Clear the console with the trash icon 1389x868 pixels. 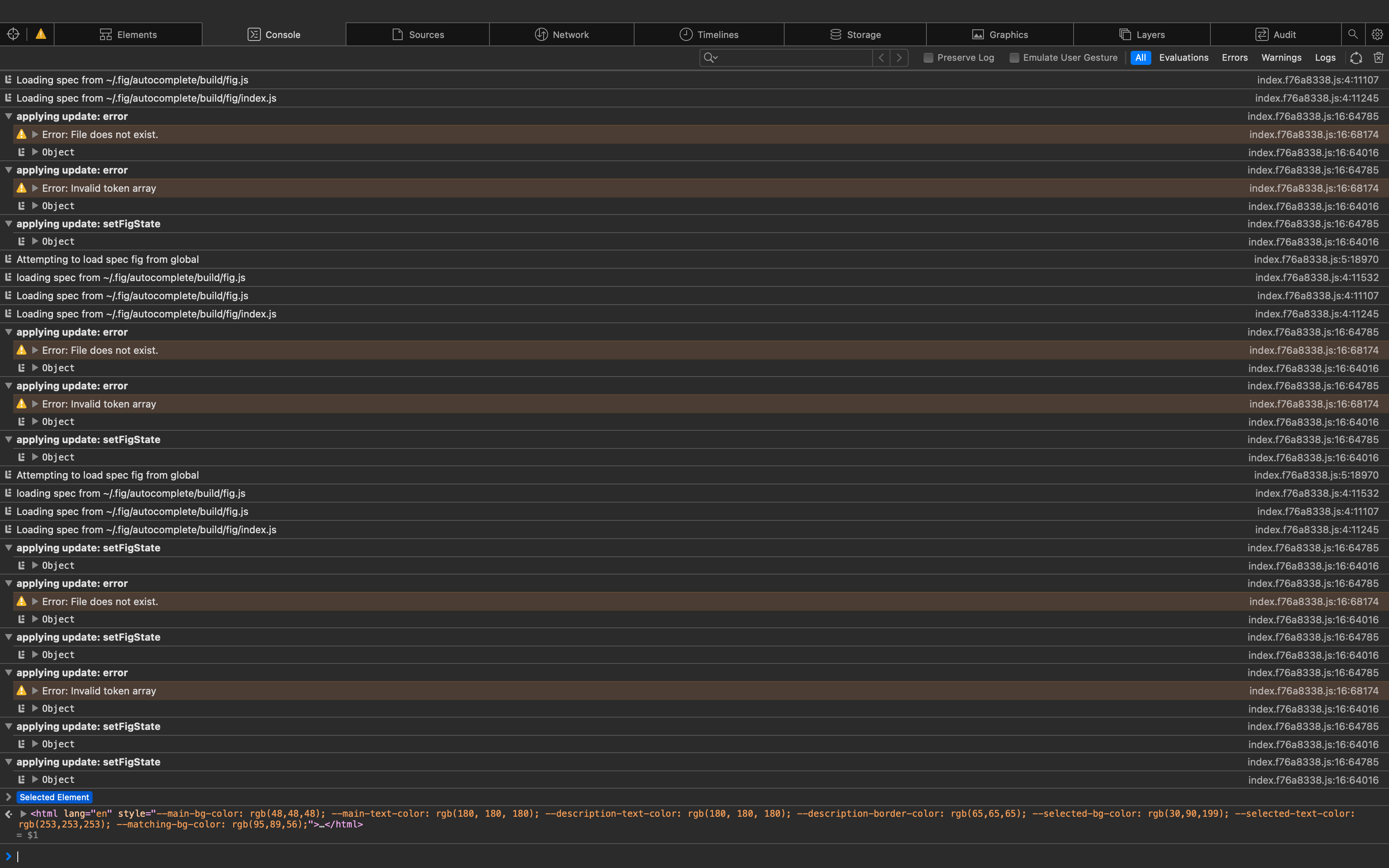(1379, 57)
